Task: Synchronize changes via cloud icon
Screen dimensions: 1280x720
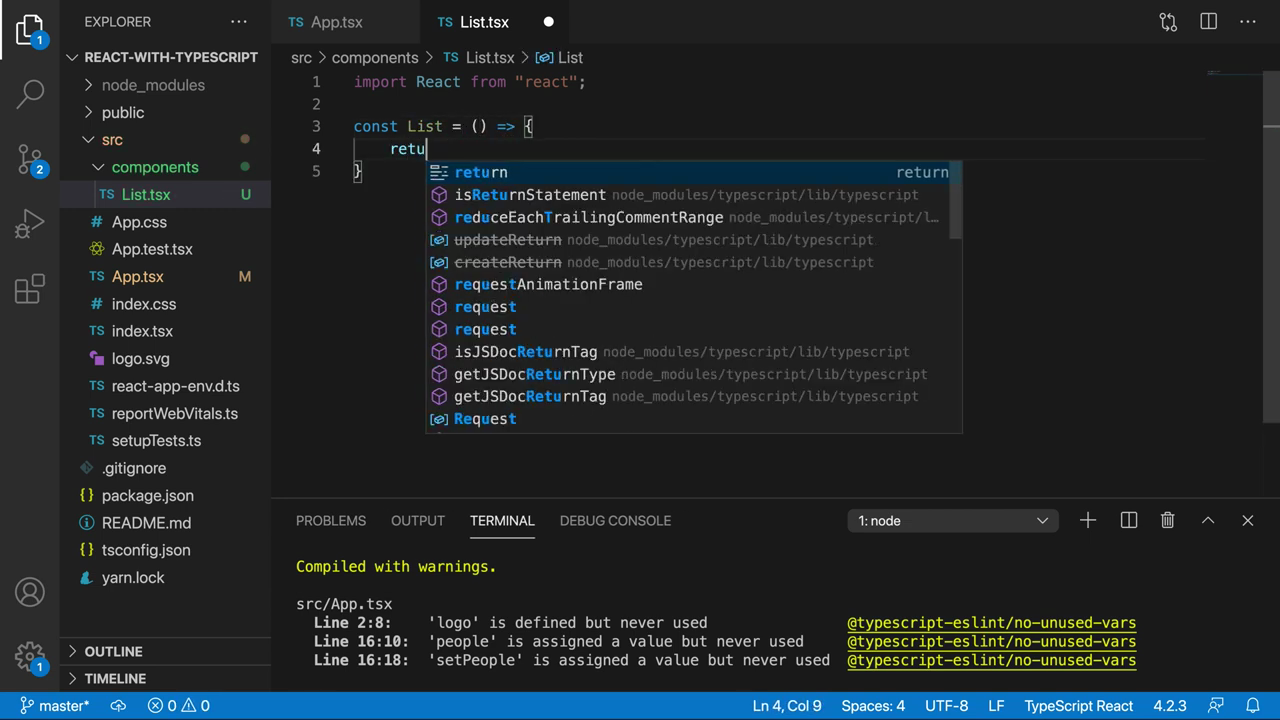Action: coord(118,705)
